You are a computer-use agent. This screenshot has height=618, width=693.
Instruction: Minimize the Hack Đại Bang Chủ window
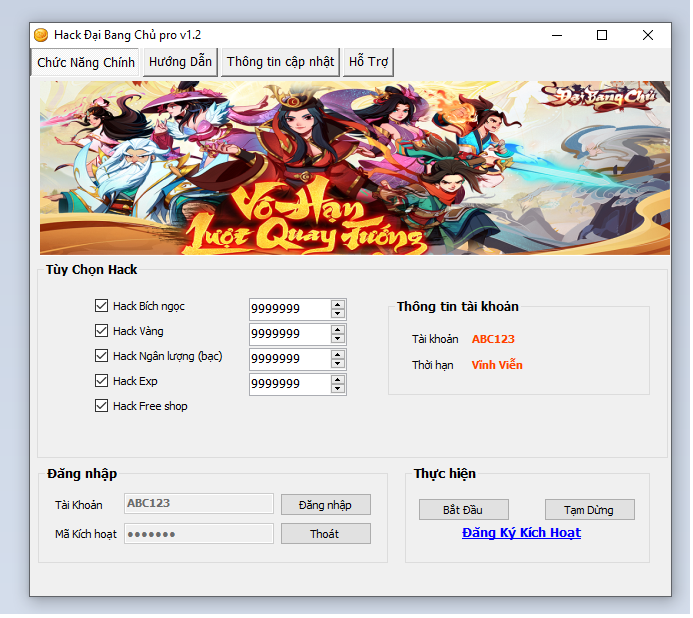[556, 35]
